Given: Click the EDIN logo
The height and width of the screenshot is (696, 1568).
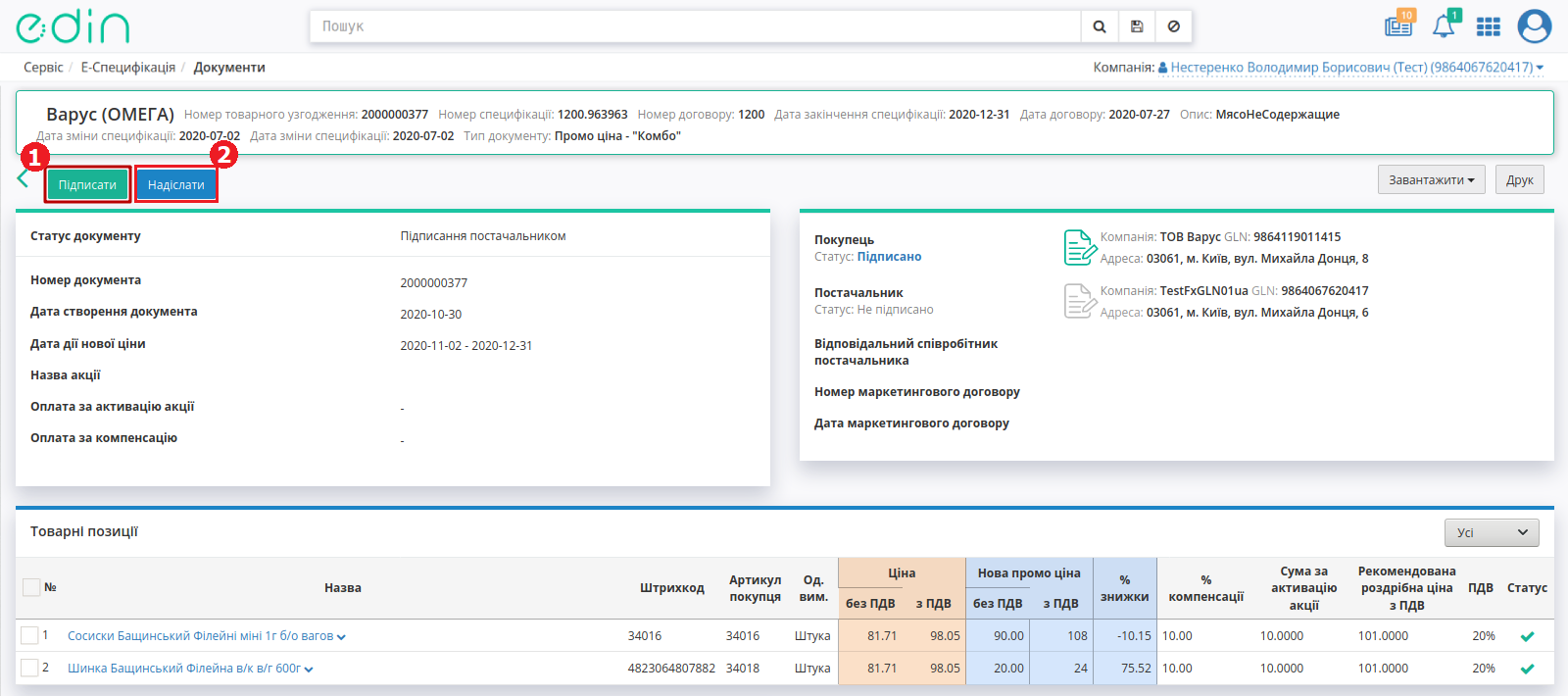Looking at the screenshot, I should click(x=73, y=26).
